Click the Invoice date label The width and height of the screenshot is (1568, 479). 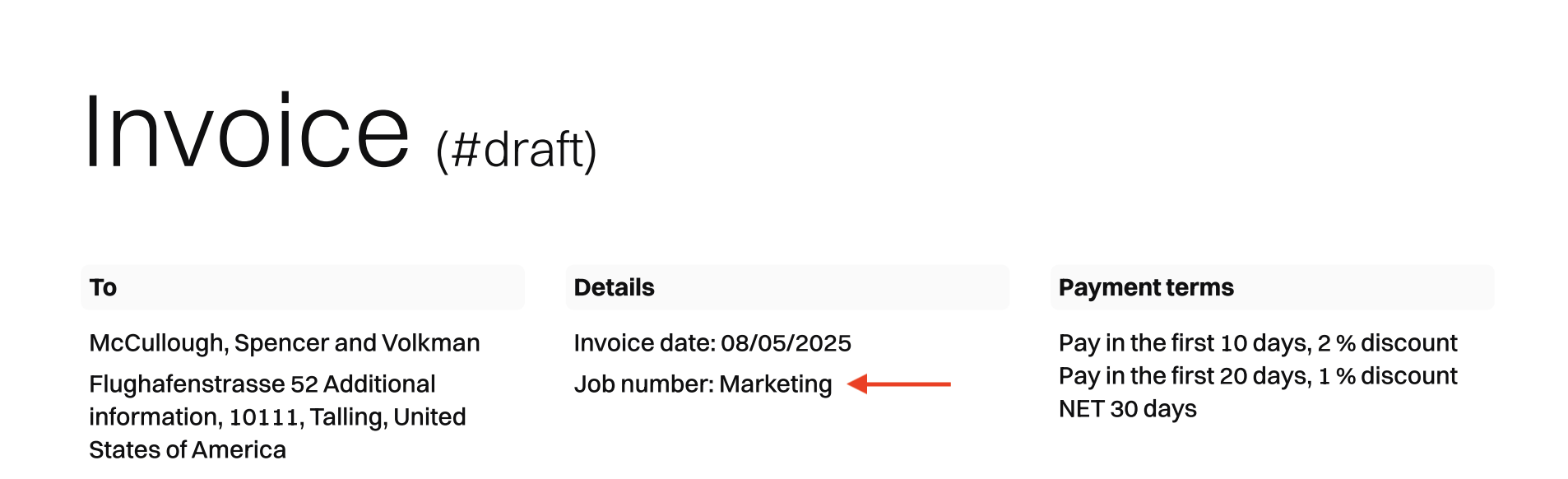point(644,343)
